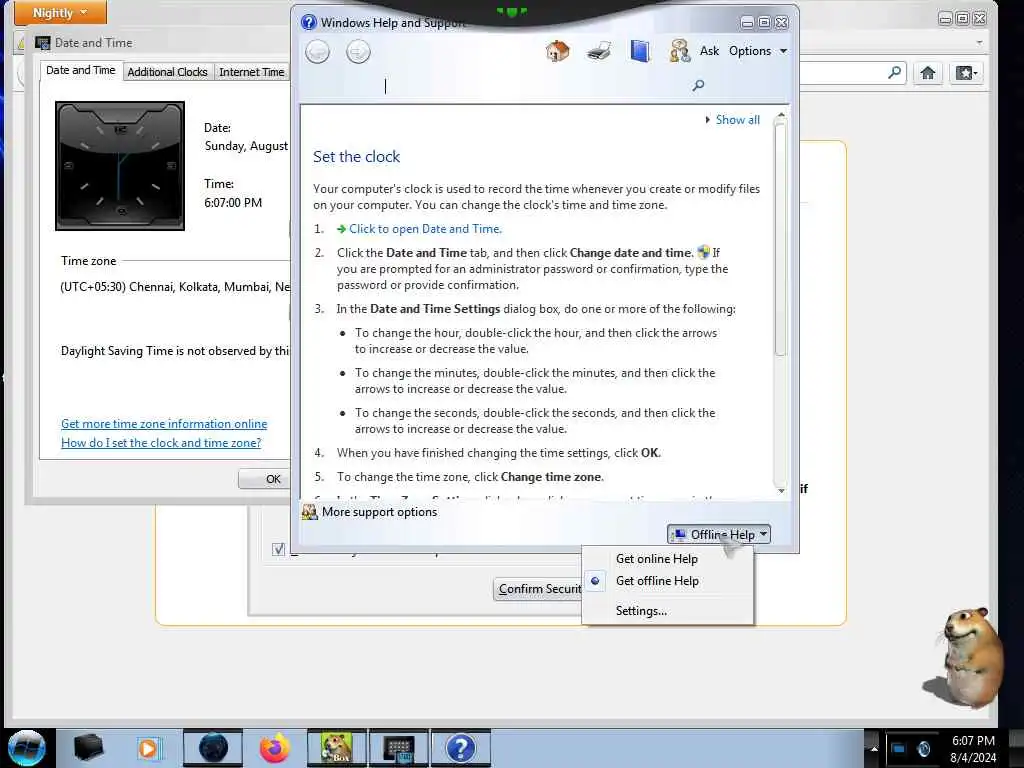Switch to the Additional Clocks tab
The height and width of the screenshot is (768, 1024).
[167, 72]
